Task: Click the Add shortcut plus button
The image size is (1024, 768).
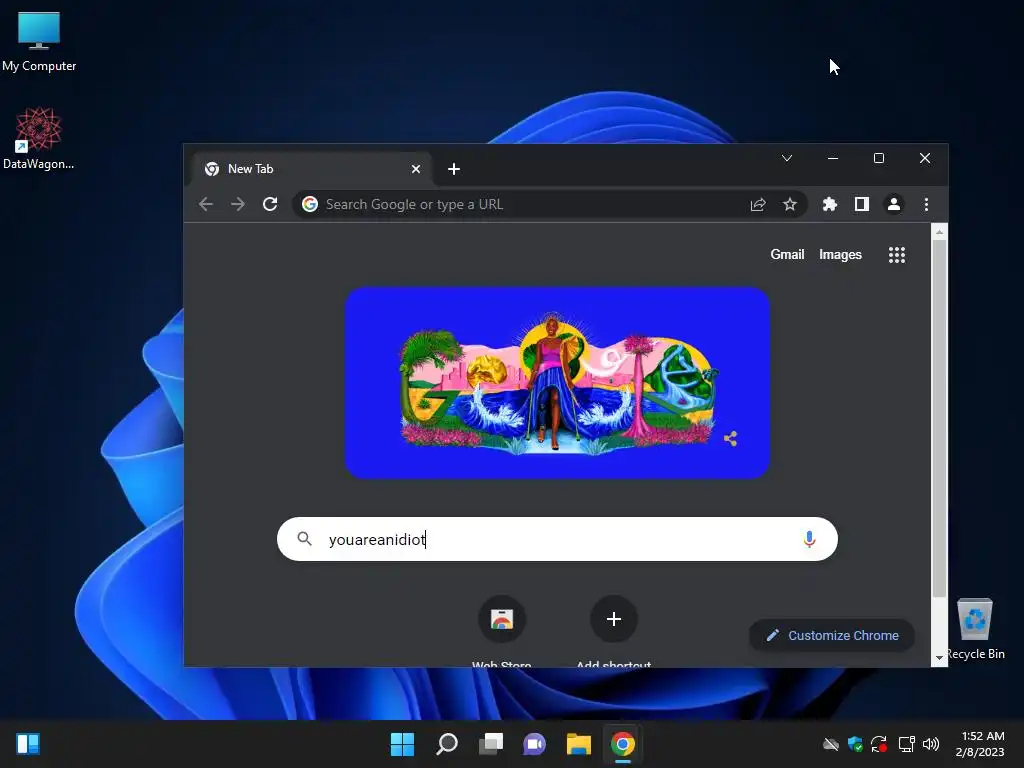Action: (613, 619)
